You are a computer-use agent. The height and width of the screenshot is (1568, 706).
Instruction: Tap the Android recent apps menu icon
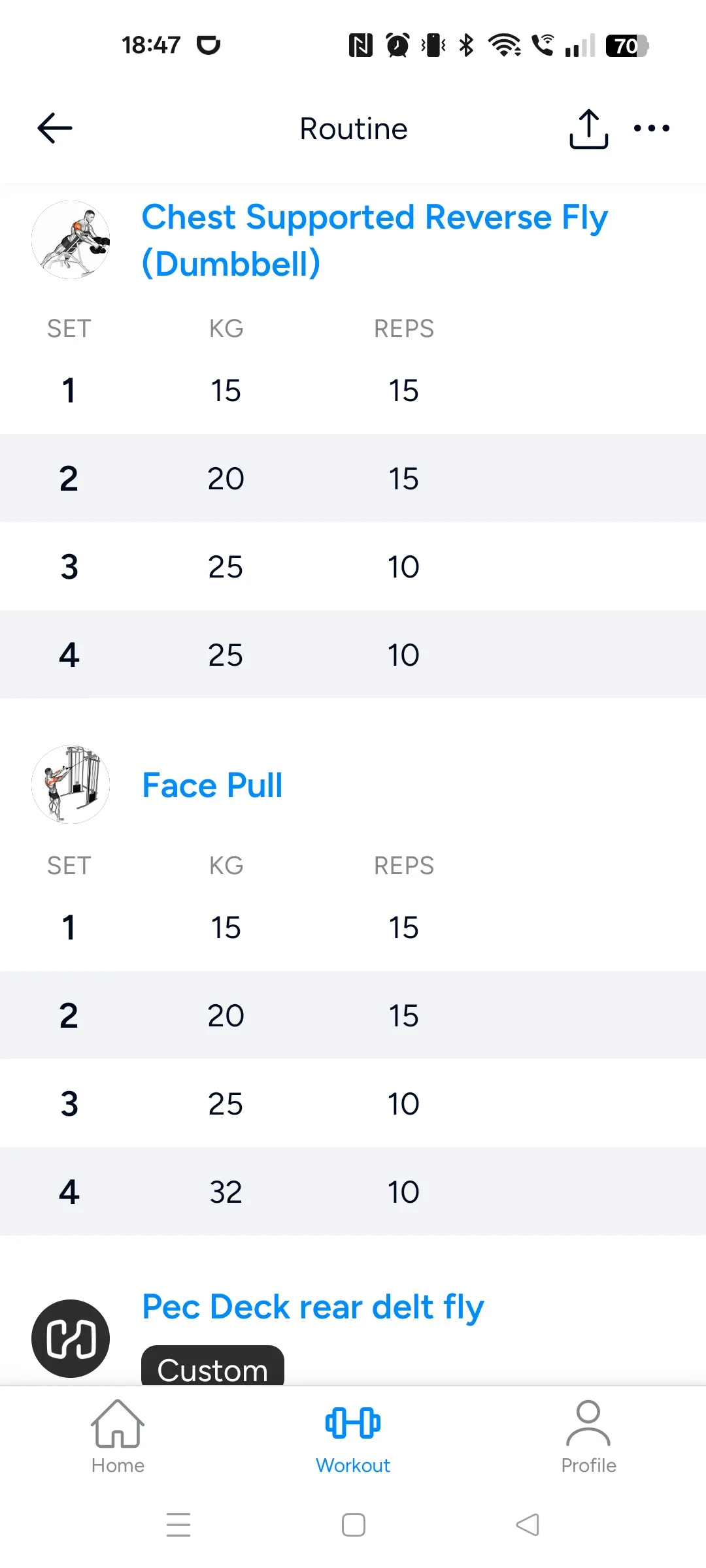[x=178, y=1525]
